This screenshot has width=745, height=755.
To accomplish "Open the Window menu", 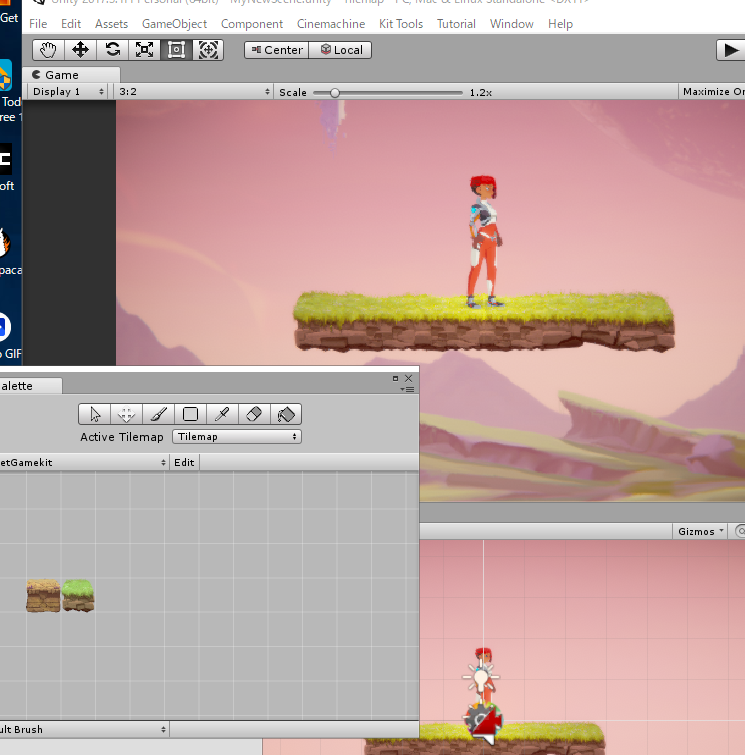I will click(x=511, y=24).
